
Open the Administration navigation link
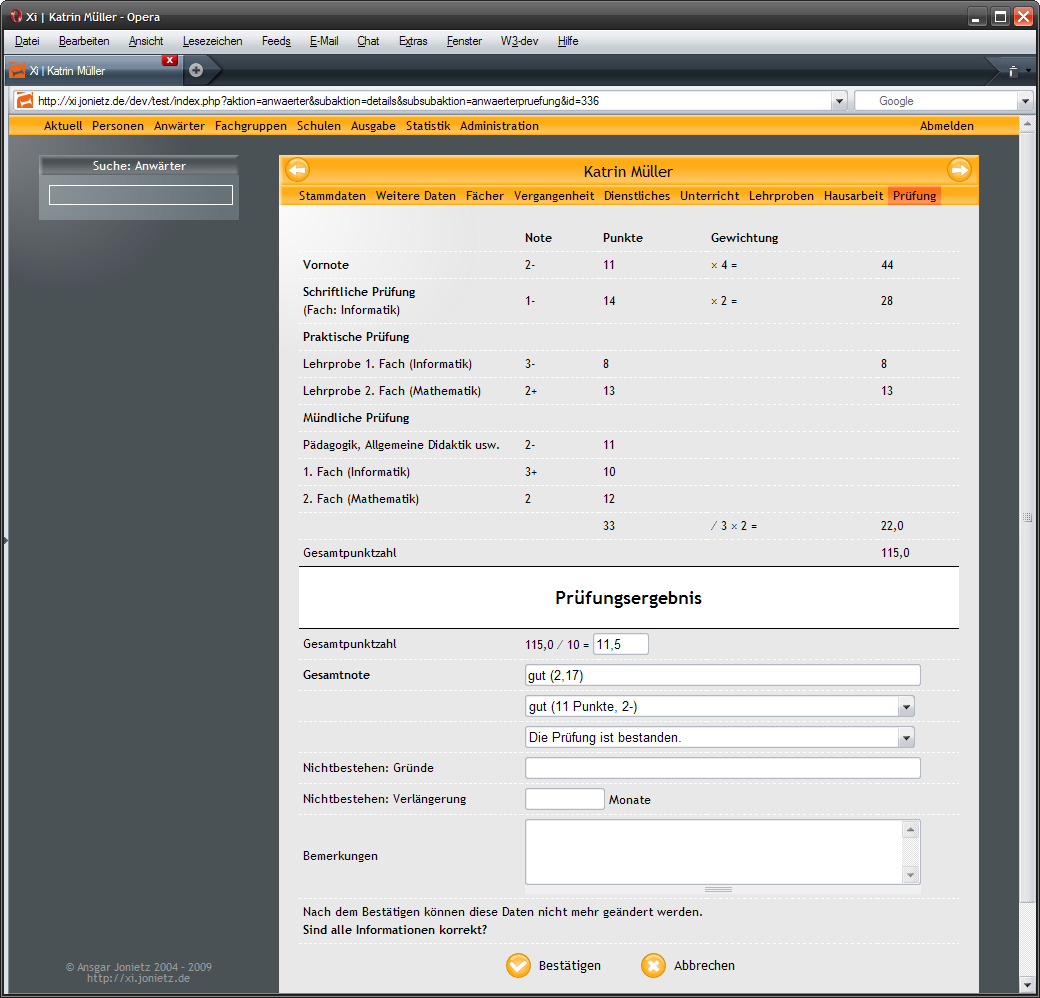tap(499, 126)
